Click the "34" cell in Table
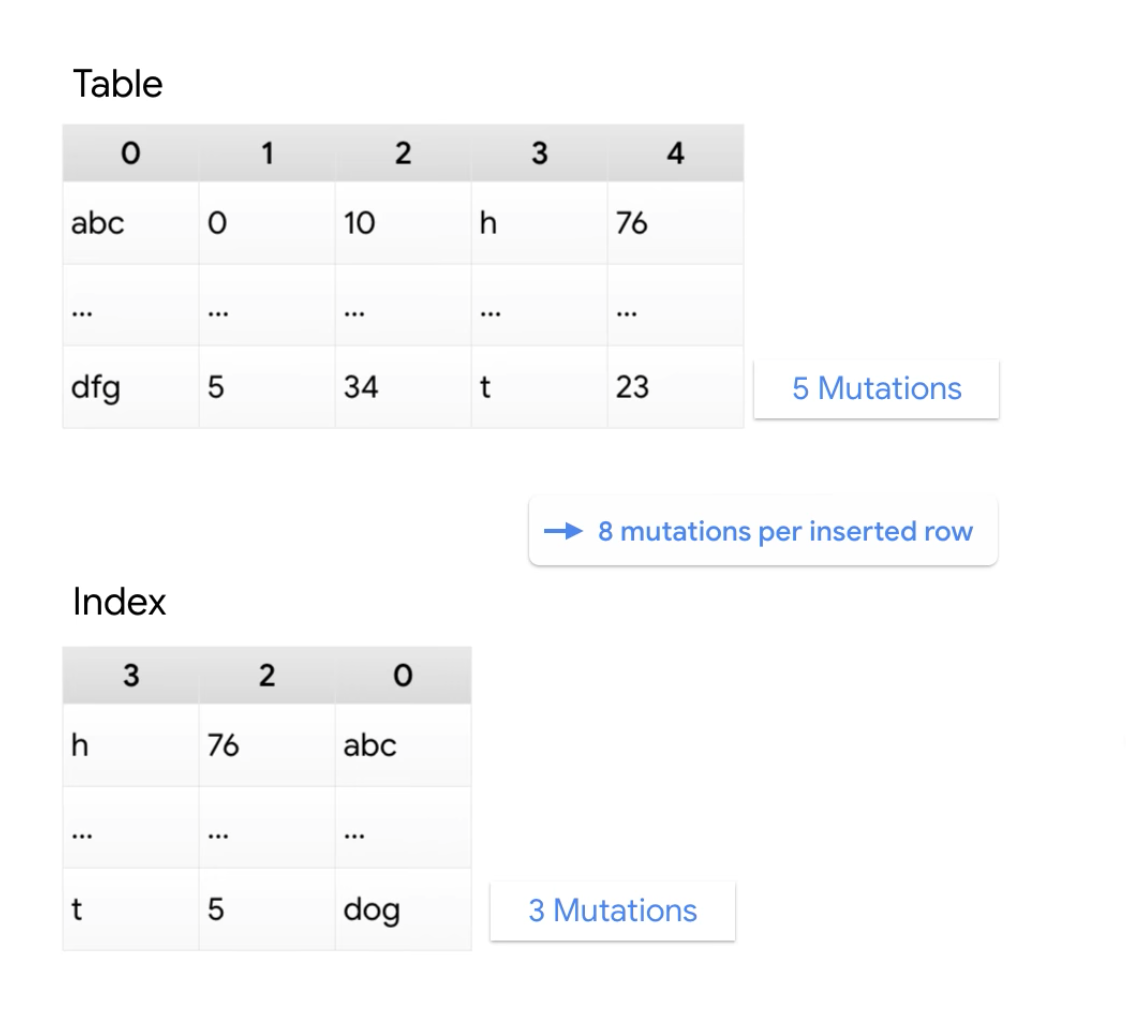 [x=361, y=387]
